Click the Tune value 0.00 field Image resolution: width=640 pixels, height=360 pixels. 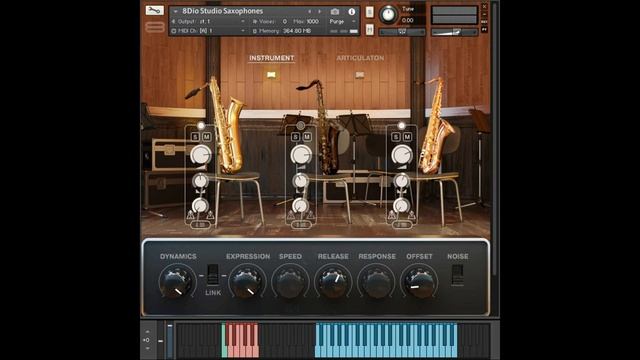[x=407, y=20]
